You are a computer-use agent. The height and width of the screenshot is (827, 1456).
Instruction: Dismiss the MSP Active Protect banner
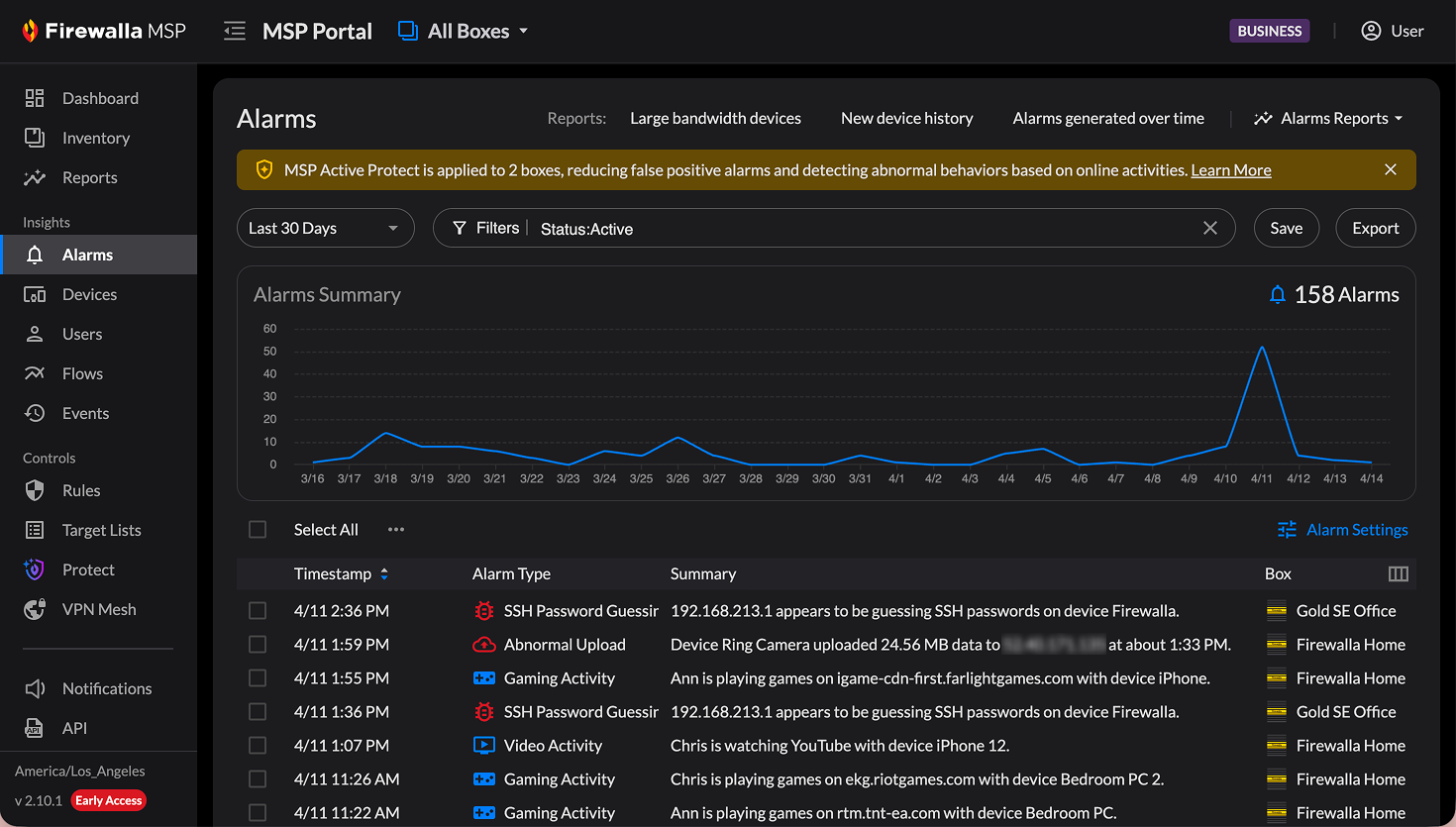pos(1391,170)
